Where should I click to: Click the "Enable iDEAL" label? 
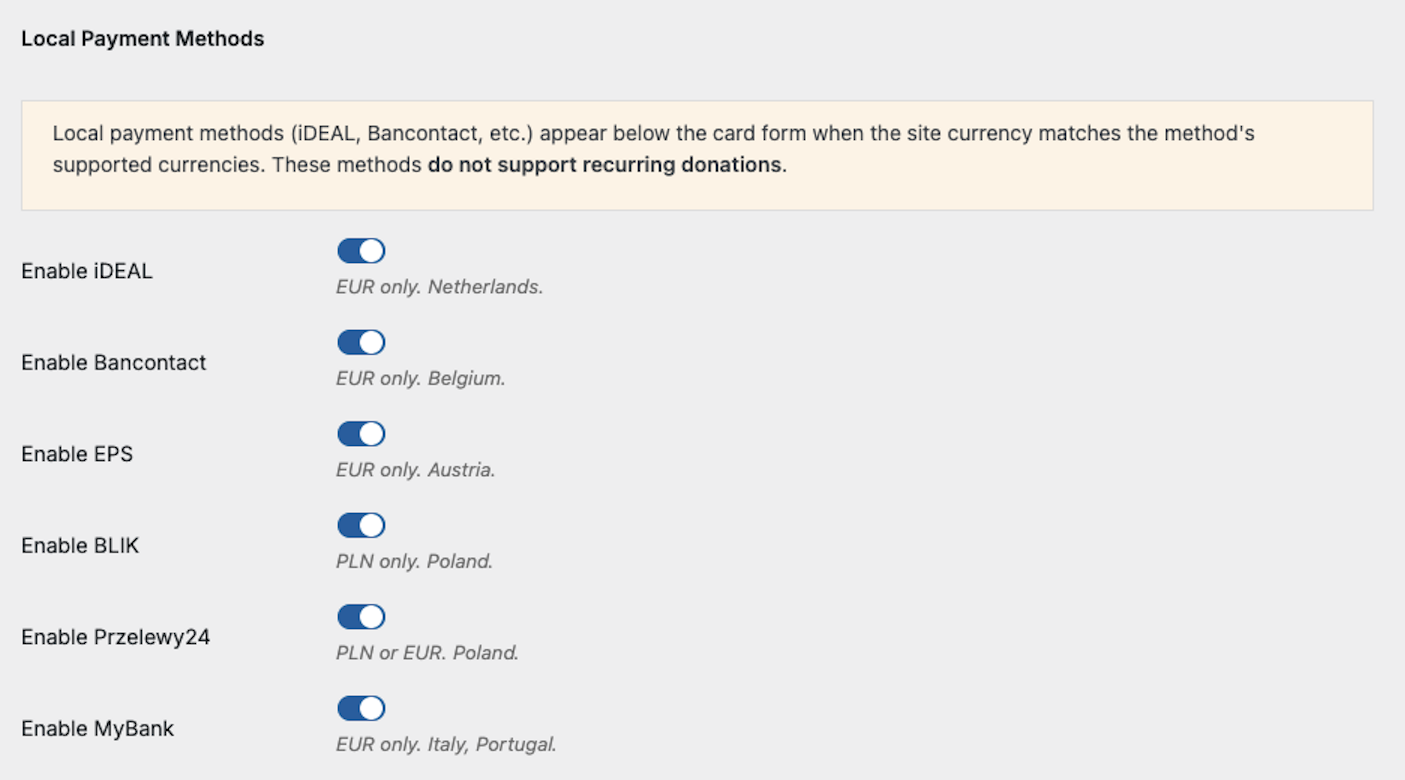(x=87, y=271)
